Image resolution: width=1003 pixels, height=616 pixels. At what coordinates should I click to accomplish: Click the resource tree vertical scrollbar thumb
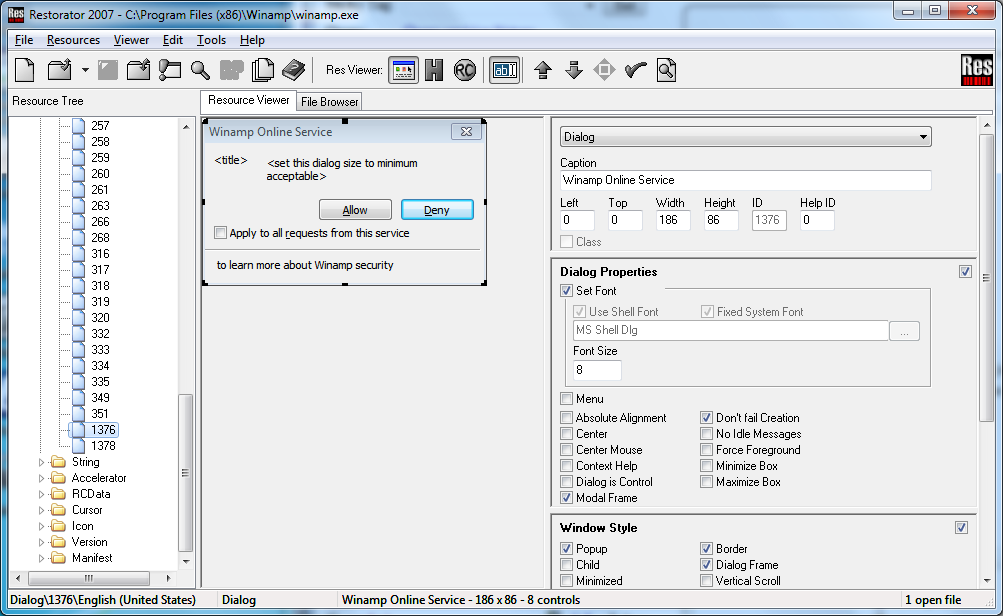tap(186, 473)
